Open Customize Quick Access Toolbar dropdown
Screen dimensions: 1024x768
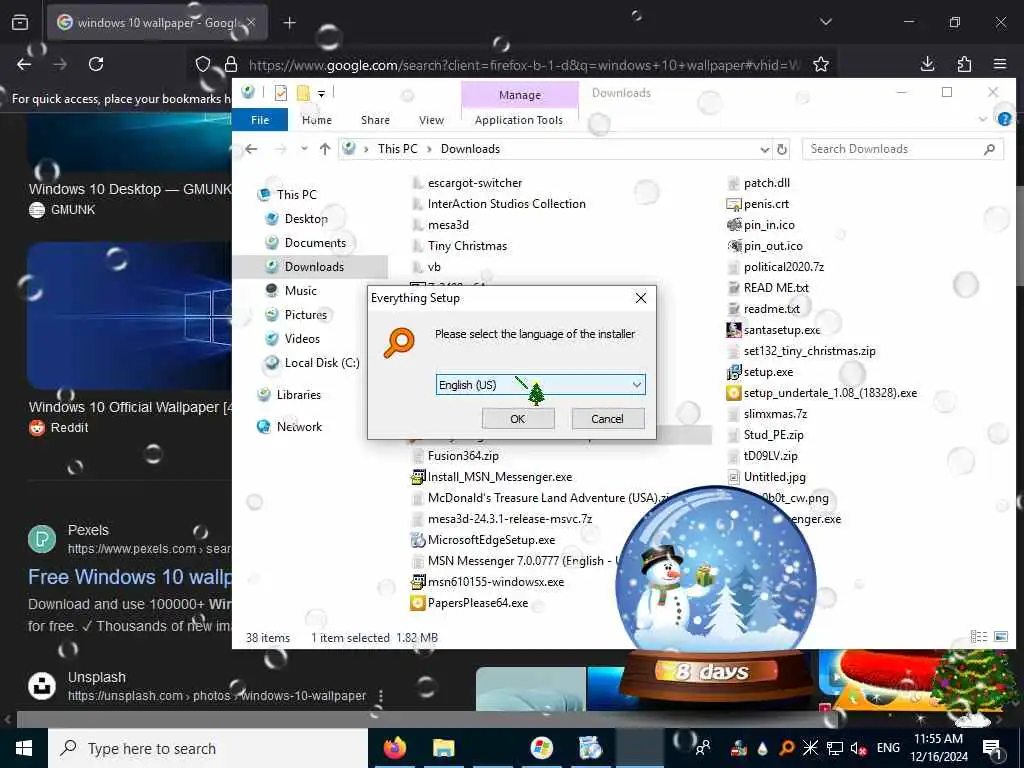point(321,94)
